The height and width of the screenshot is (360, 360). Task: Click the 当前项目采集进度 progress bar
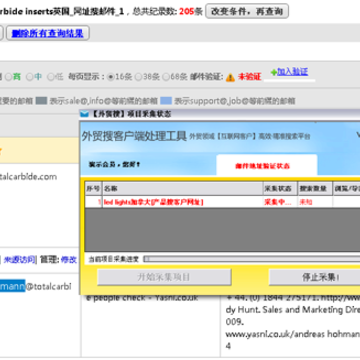coord(252,259)
